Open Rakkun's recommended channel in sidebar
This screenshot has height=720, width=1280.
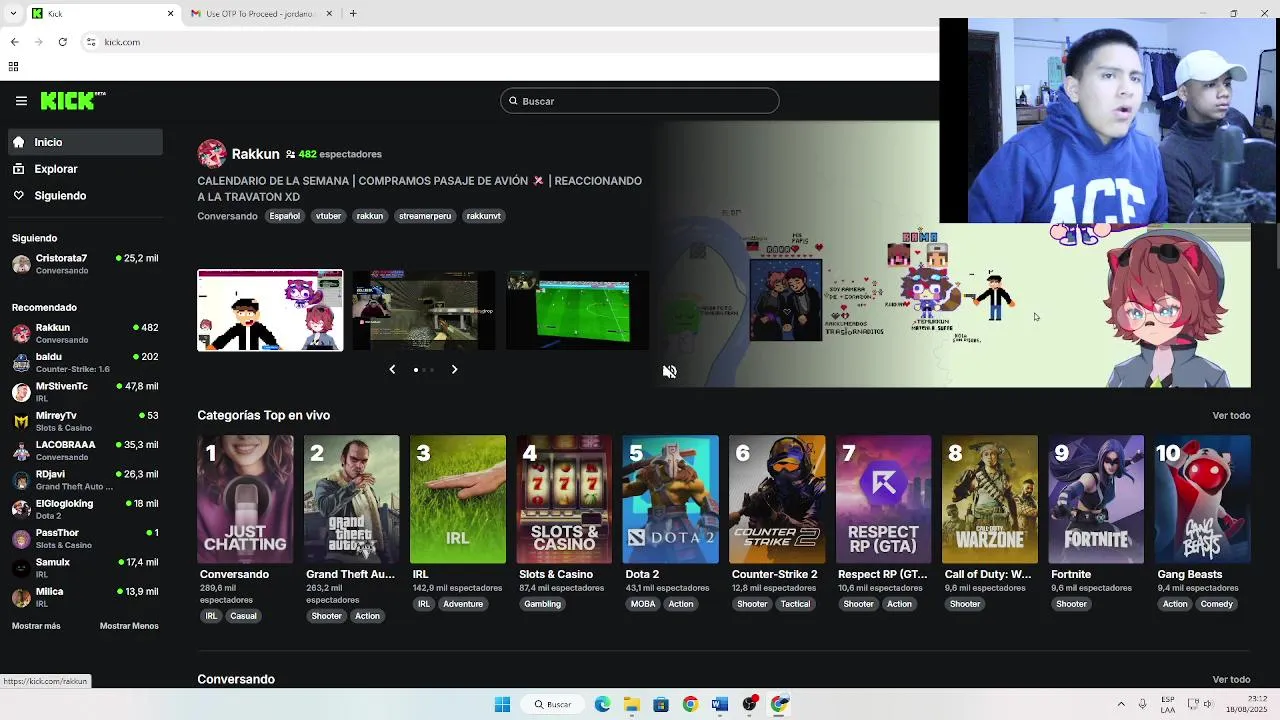click(x=85, y=333)
